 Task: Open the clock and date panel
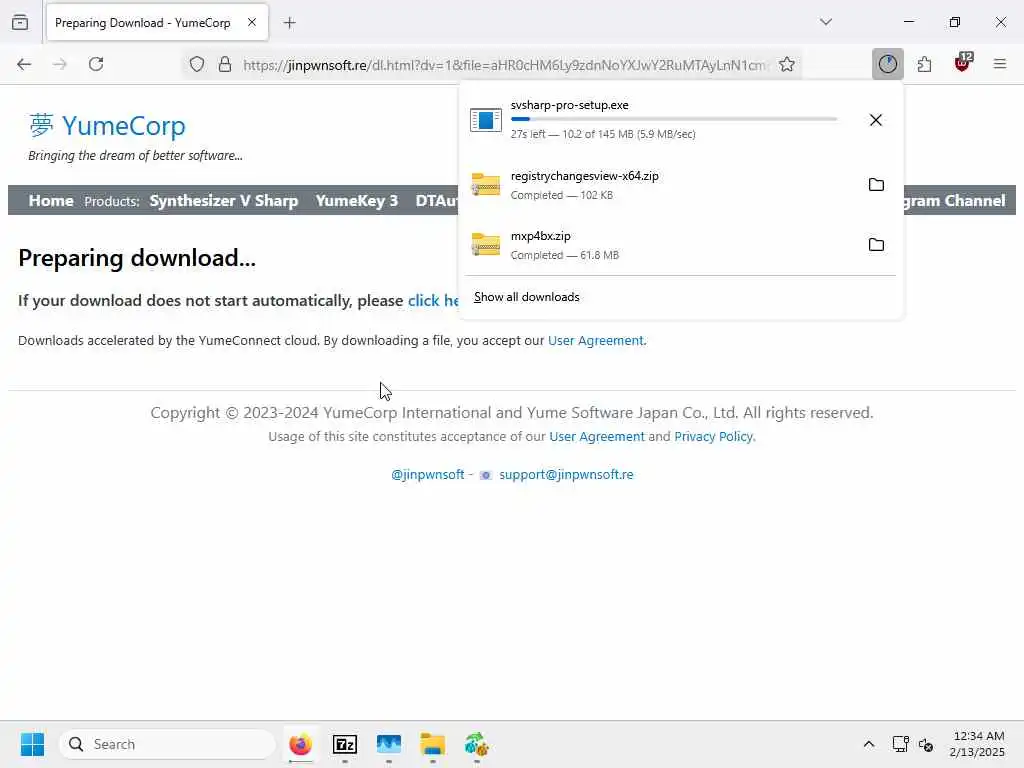(977, 744)
